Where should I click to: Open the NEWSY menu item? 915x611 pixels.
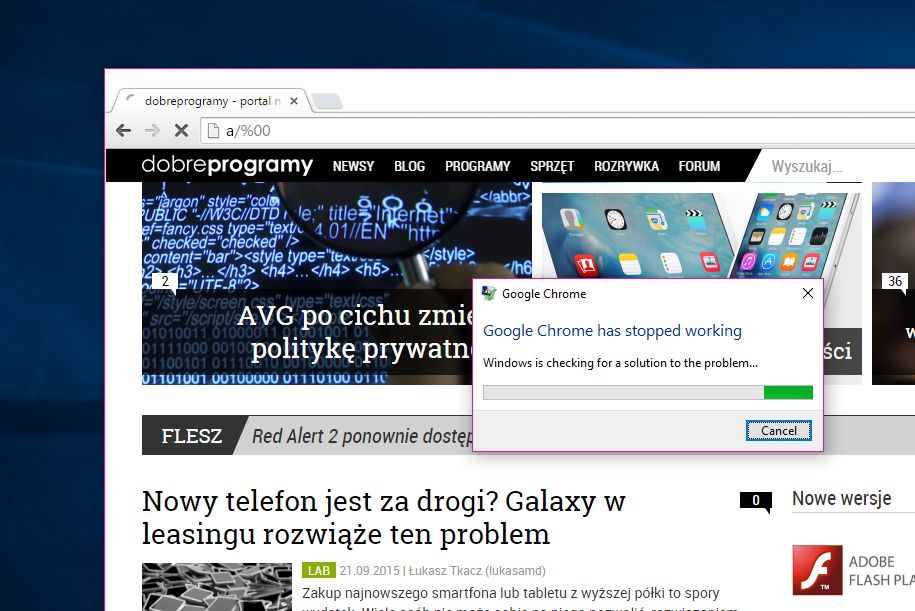tap(353, 166)
